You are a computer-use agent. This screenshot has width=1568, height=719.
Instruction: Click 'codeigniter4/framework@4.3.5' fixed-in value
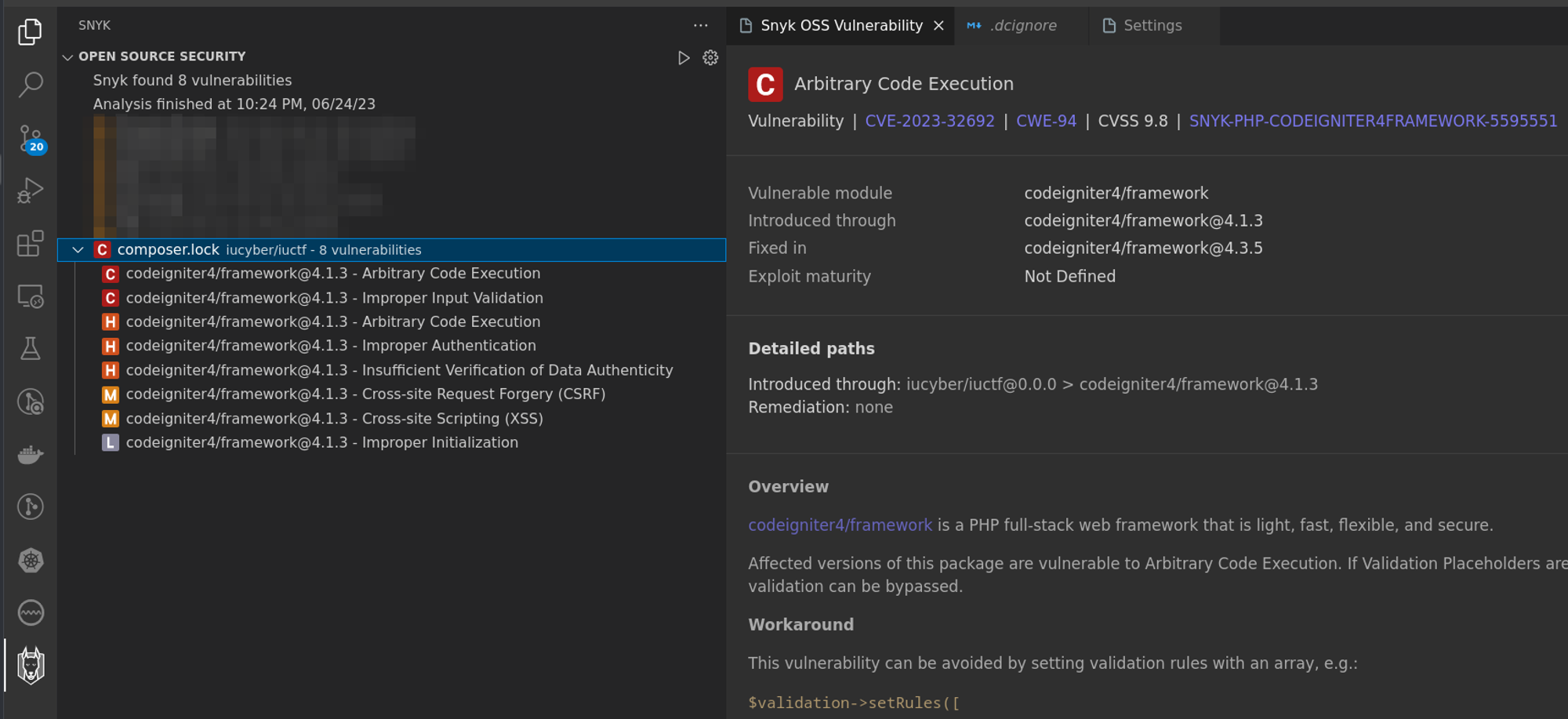click(x=1143, y=249)
